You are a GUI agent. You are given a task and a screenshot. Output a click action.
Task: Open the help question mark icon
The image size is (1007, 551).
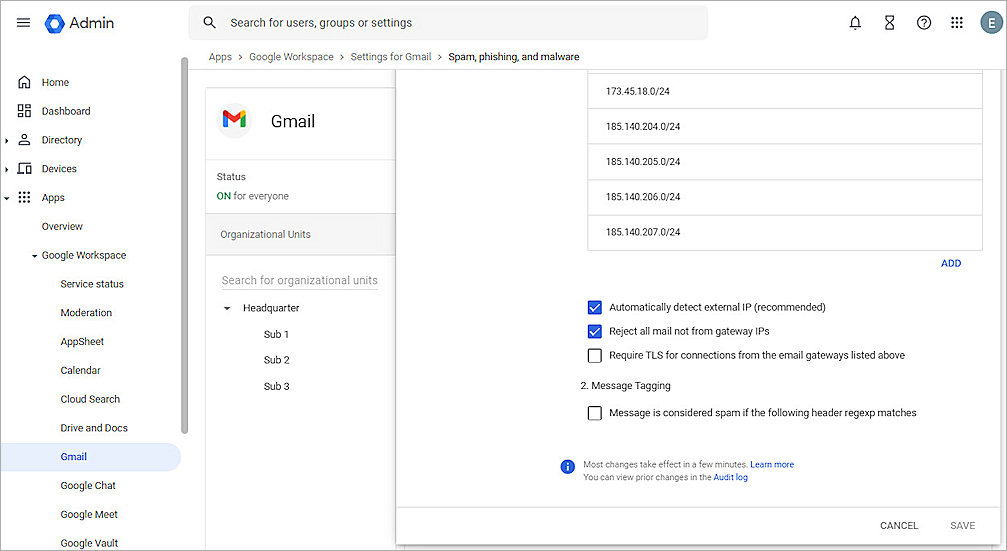click(923, 23)
